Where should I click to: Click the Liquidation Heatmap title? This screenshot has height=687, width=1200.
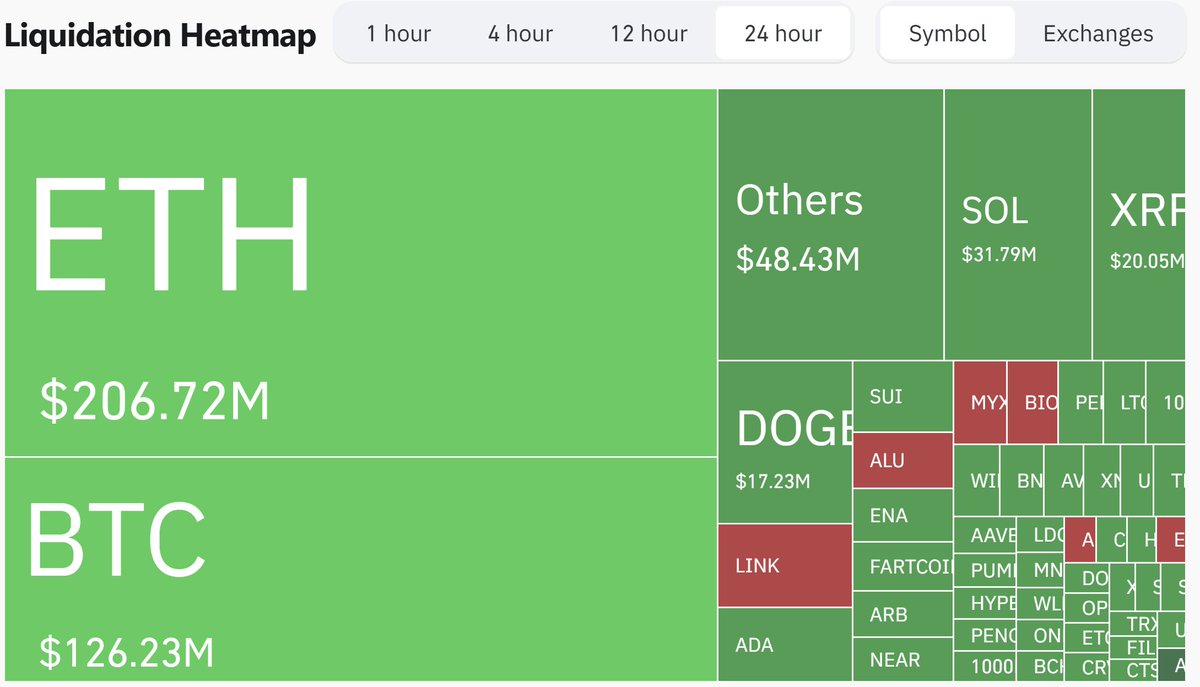[160, 33]
